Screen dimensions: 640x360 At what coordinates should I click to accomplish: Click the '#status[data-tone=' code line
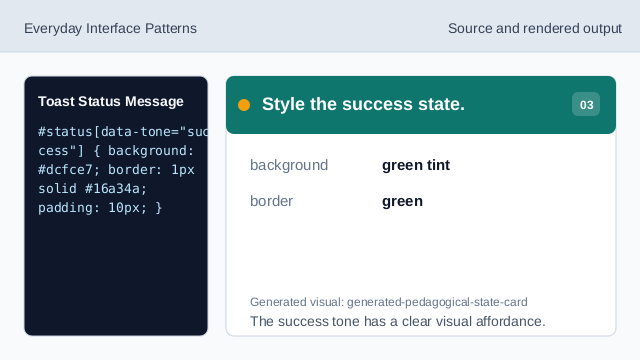(x=123, y=132)
